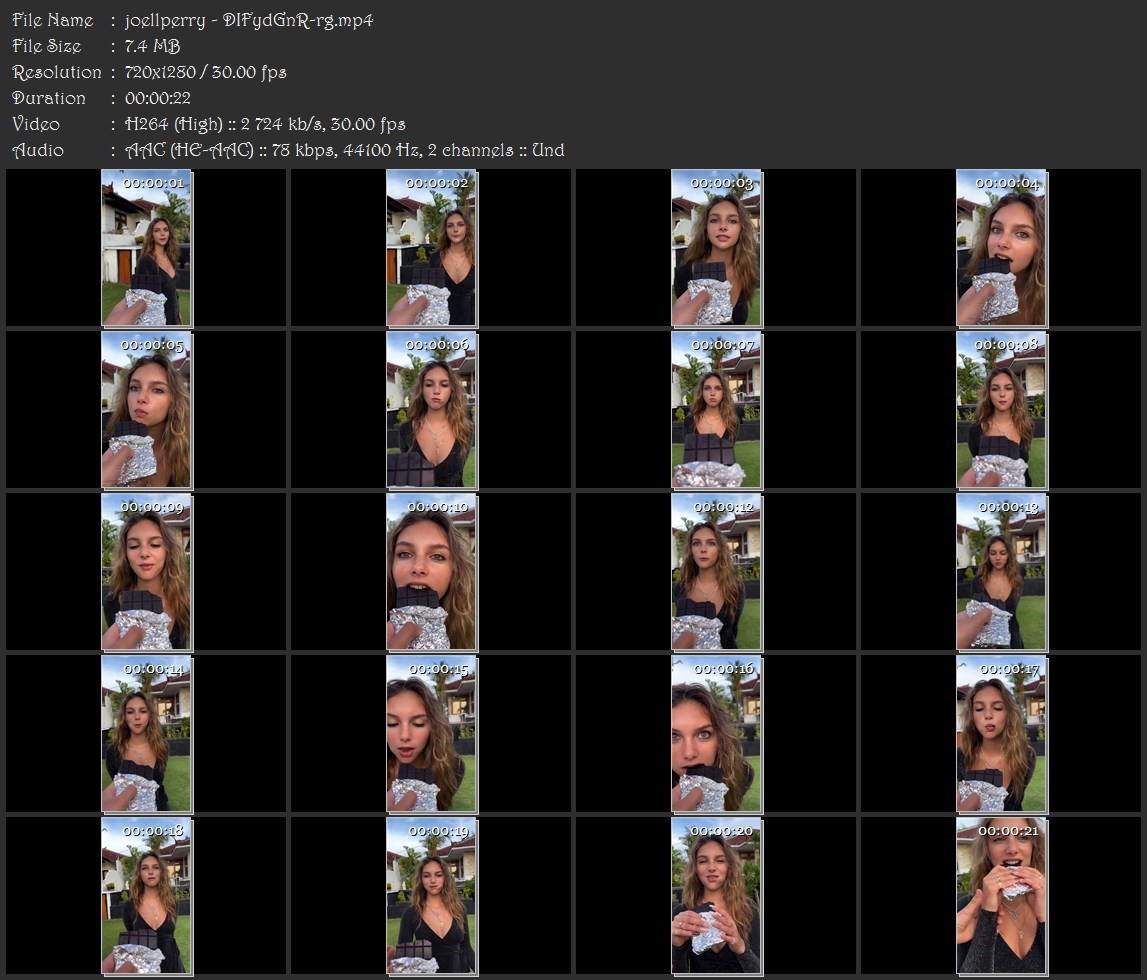Open the thumbnail stamped 00:00:21
Viewport: 1147px width, 980px height.
coord(1001,897)
